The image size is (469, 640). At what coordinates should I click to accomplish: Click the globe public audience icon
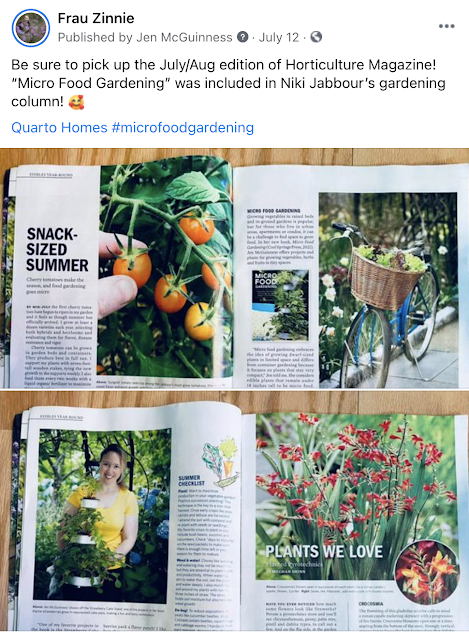(x=316, y=37)
